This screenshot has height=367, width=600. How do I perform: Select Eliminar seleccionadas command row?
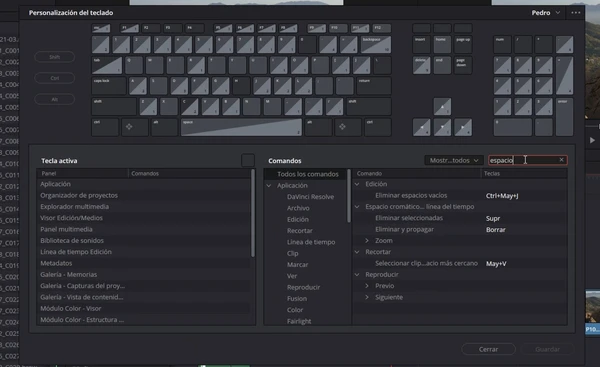(x=460, y=218)
